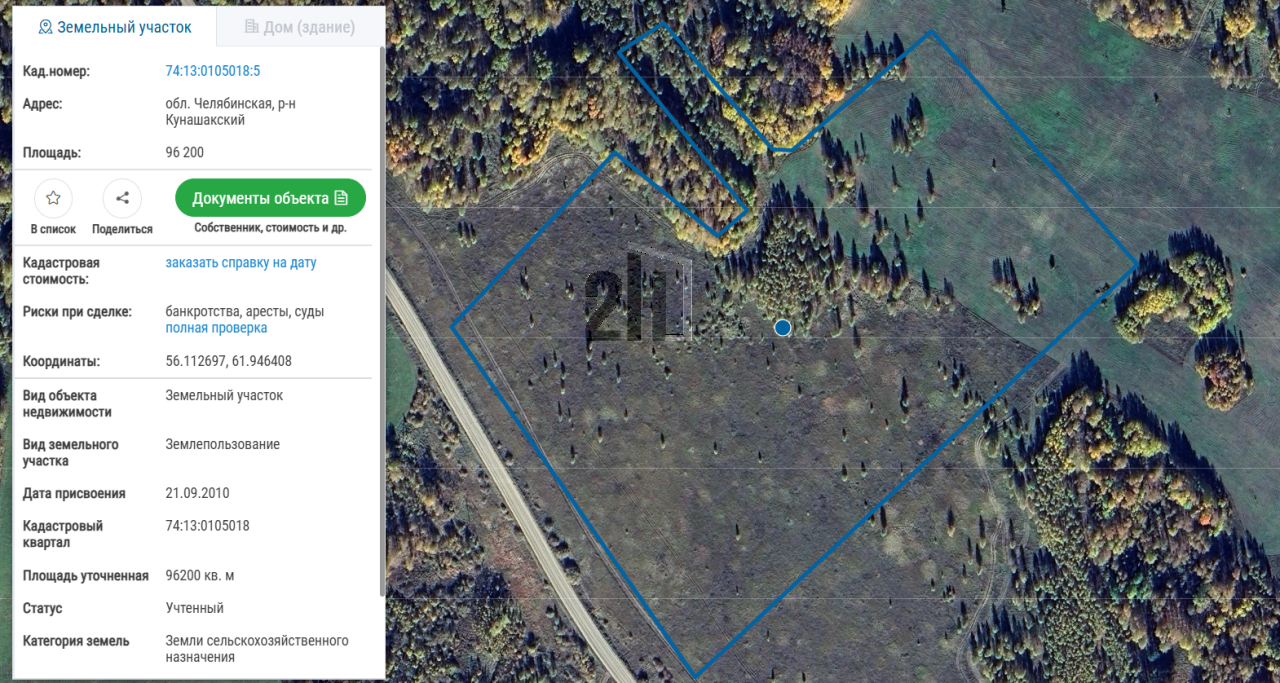Click cadastral quarter value 74:13:0105018
Screen dimensions: 1280x683
pos(207,526)
